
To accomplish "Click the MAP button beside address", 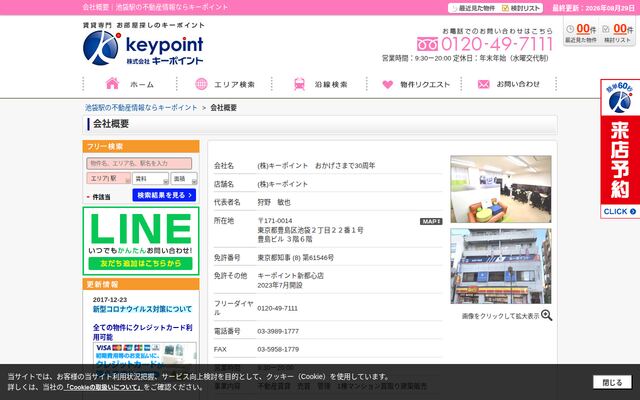I will (x=431, y=221).
